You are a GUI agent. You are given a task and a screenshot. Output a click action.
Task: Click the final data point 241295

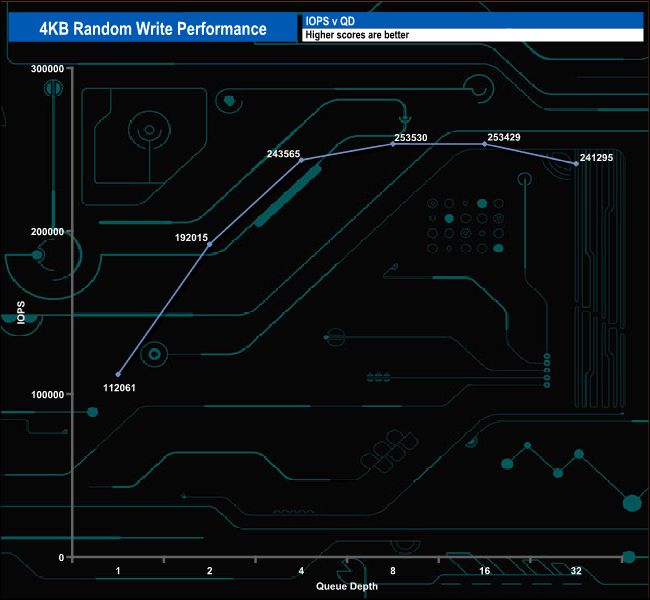[x=576, y=164]
